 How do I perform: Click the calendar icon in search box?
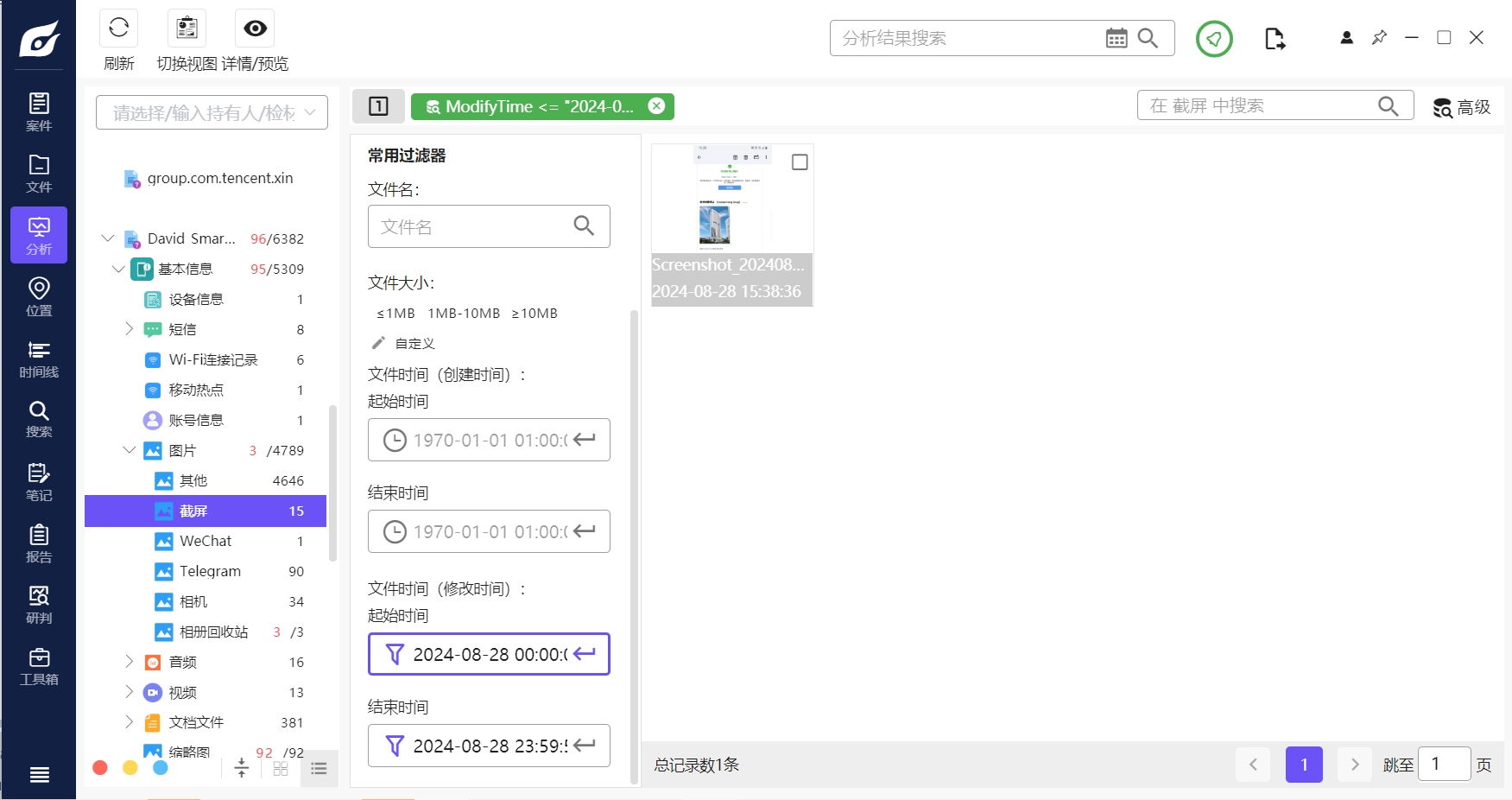[x=1117, y=38]
